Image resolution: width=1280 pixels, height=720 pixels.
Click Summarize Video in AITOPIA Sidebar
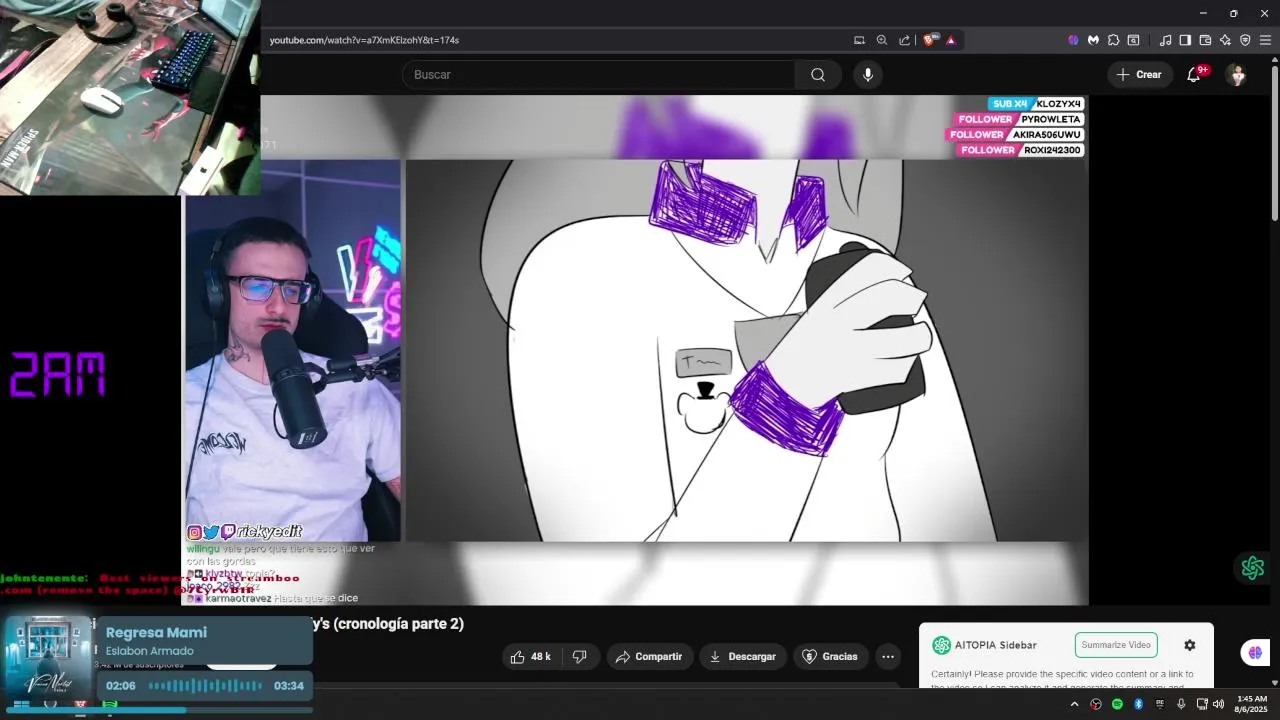point(1116,645)
